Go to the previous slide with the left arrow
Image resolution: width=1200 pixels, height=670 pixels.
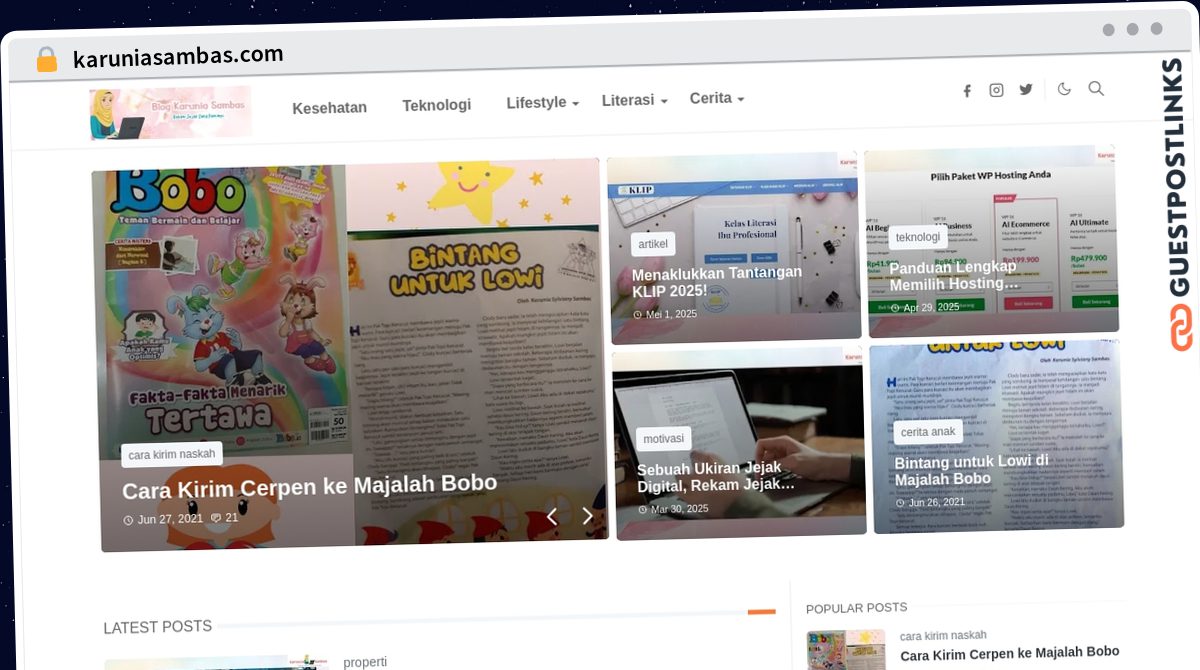(551, 516)
